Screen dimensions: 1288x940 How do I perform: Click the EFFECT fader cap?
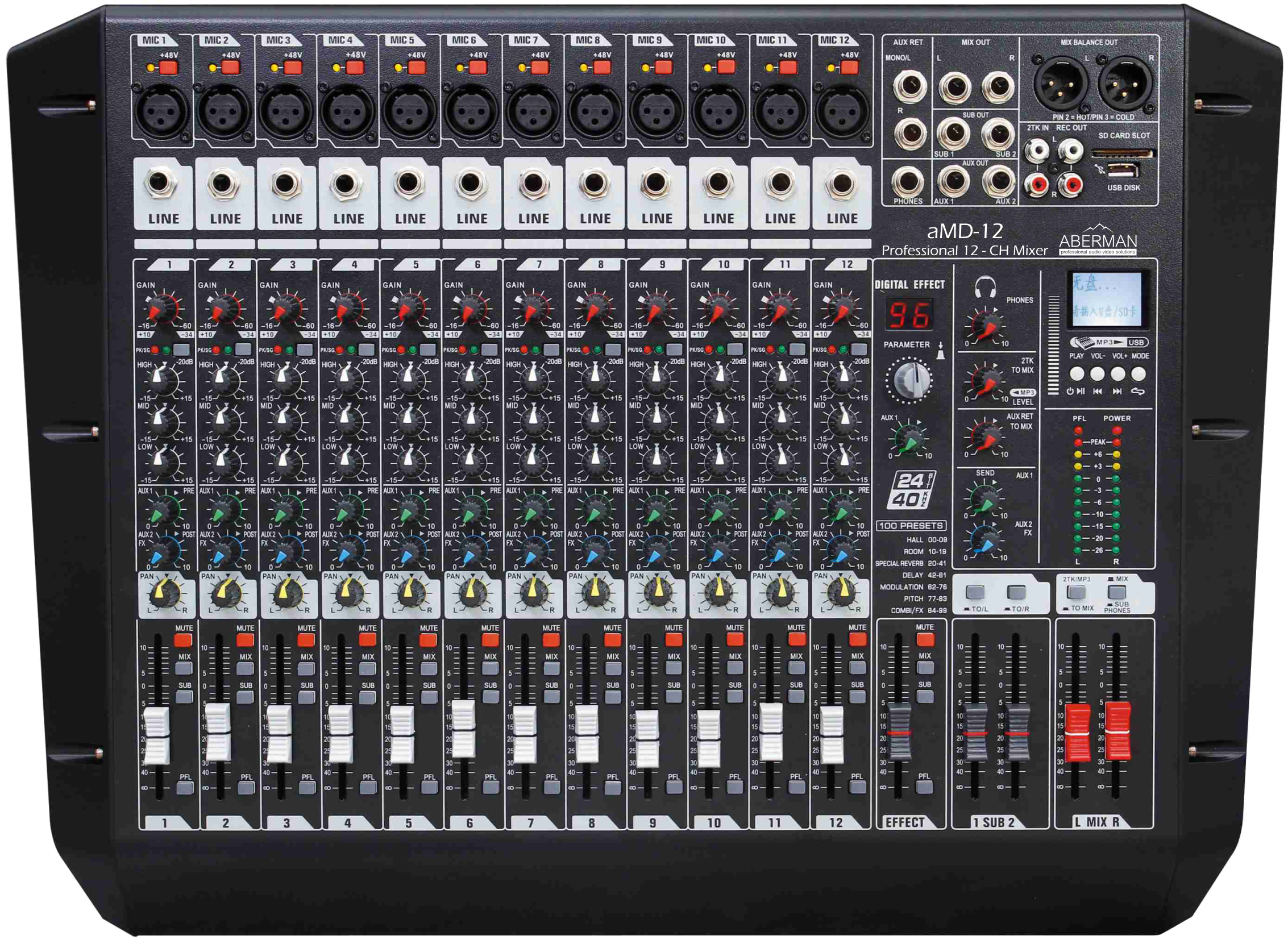click(x=900, y=733)
